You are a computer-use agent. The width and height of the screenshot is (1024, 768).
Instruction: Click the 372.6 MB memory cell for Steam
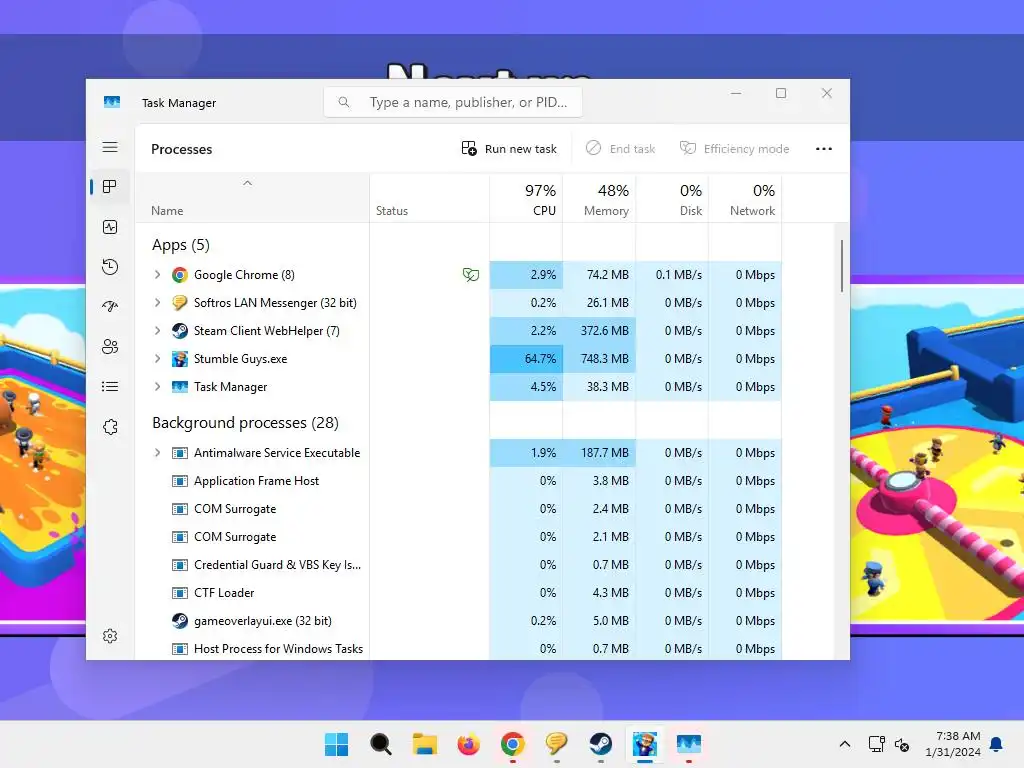click(600, 331)
